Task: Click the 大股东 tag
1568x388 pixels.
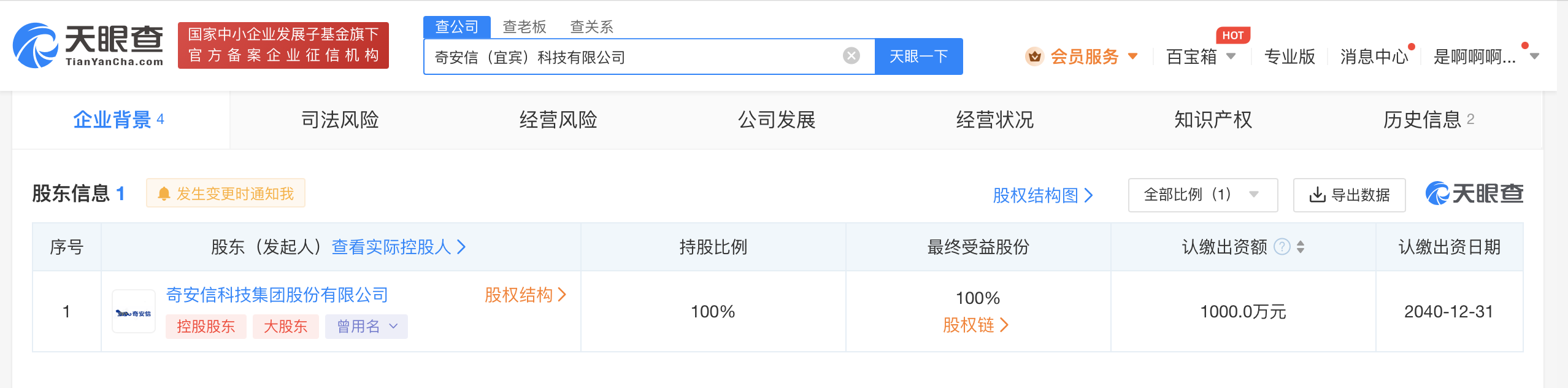Action: pos(286,327)
